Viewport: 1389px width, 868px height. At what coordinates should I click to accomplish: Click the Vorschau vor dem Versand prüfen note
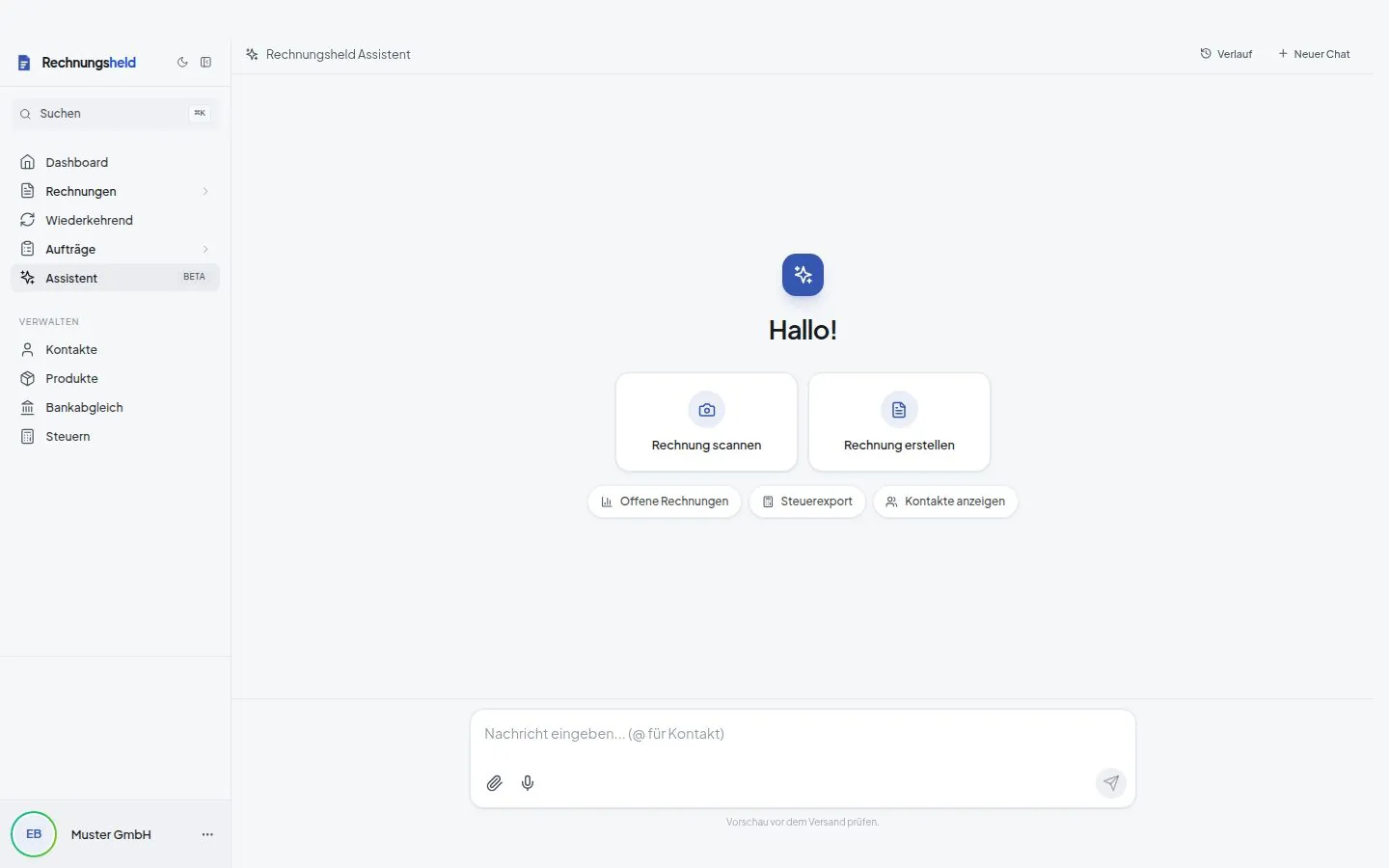(x=803, y=822)
